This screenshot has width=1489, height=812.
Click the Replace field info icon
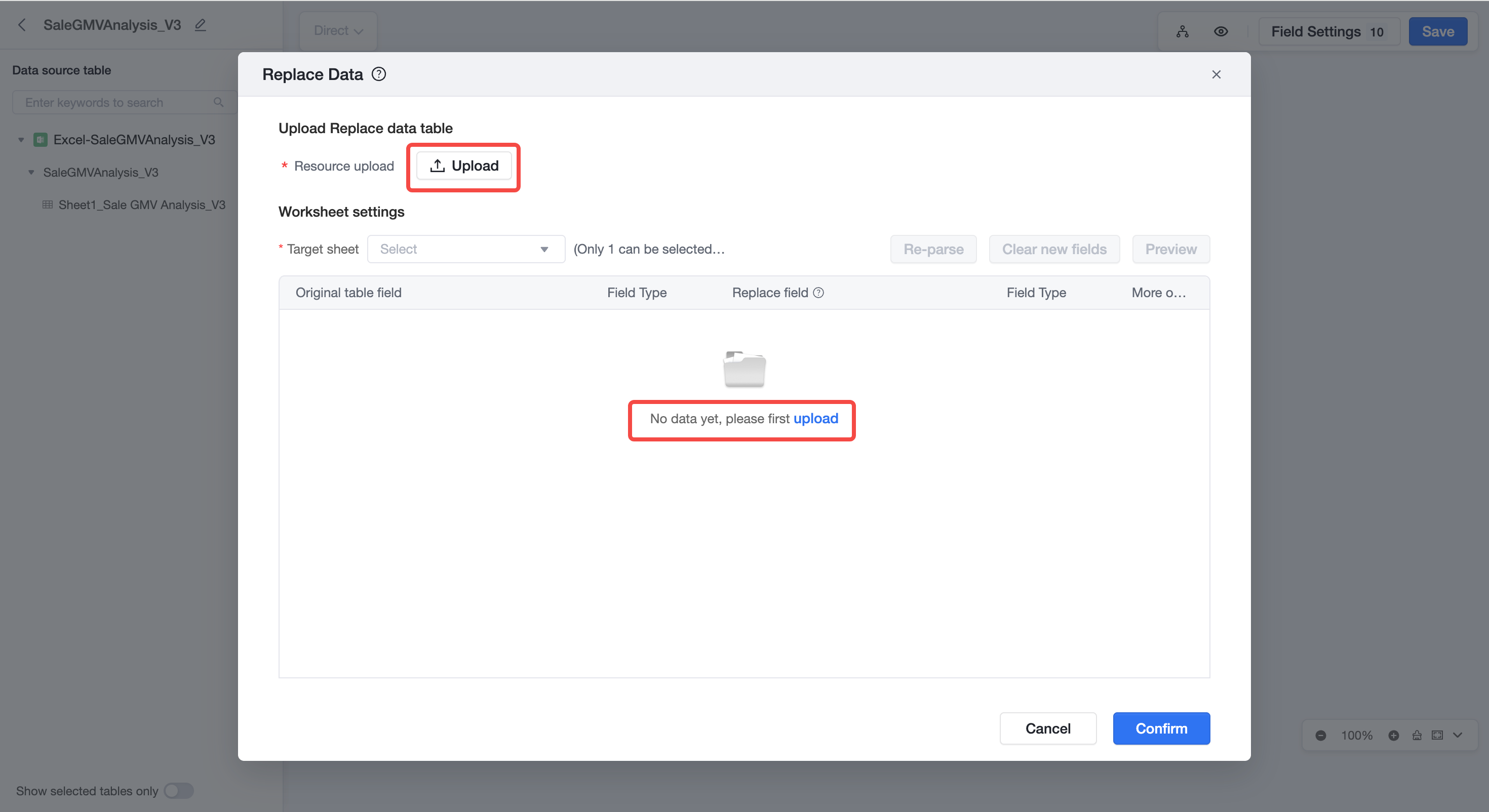click(818, 293)
